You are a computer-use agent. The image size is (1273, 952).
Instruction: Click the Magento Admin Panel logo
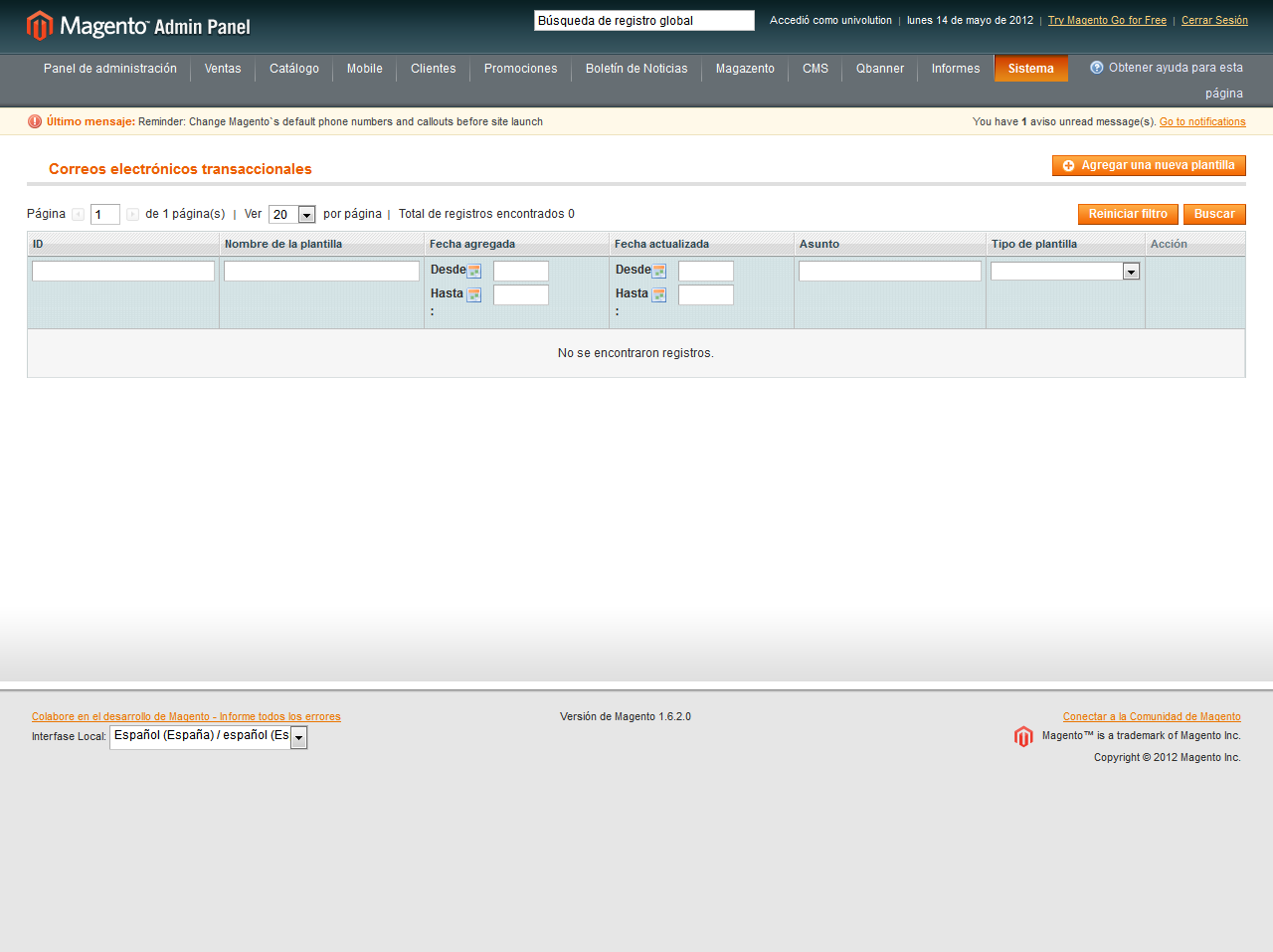coord(138,26)
